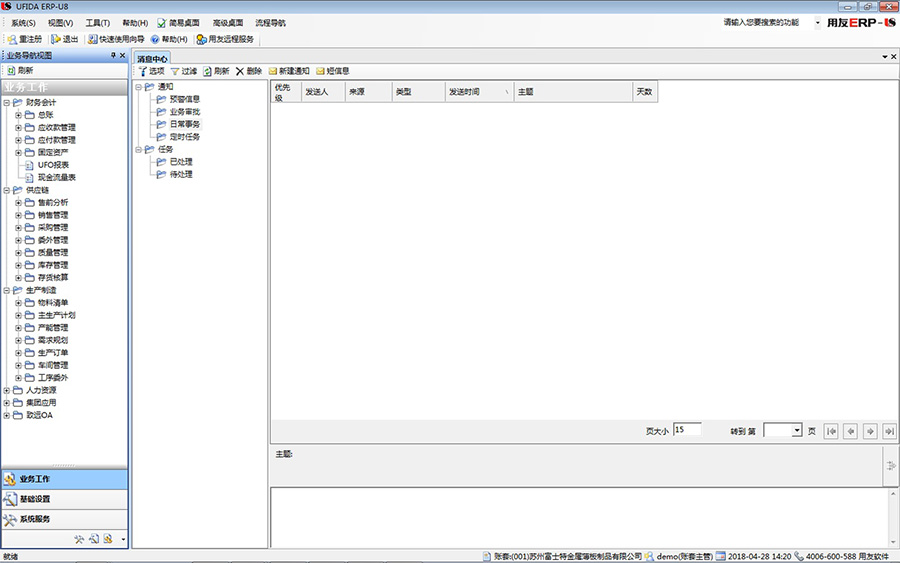Viewport: 900px width, 563px height.
Task: Toggle the 简易桌面 simple desktop option
Action: [x=162, y=22]
